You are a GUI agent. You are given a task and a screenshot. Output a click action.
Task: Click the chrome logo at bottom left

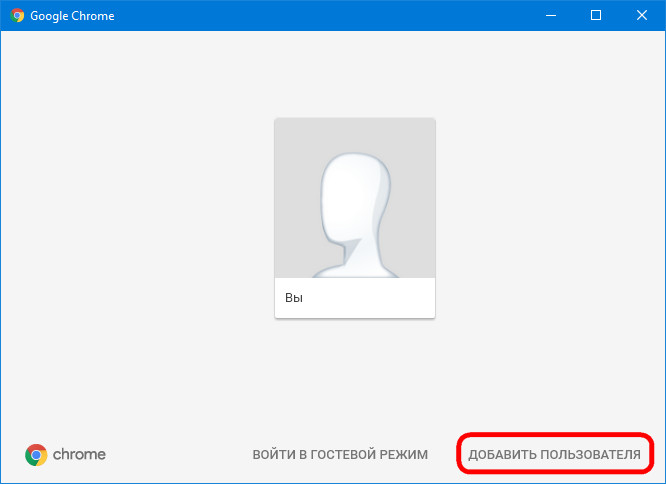[65, 455]
